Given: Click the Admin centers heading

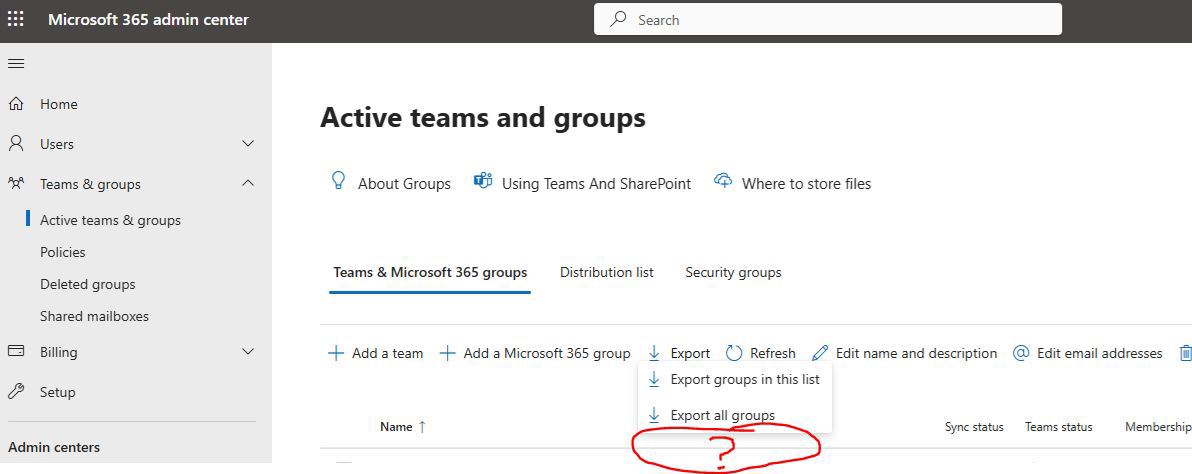Looking at the screenshot, I should point(54,447).
